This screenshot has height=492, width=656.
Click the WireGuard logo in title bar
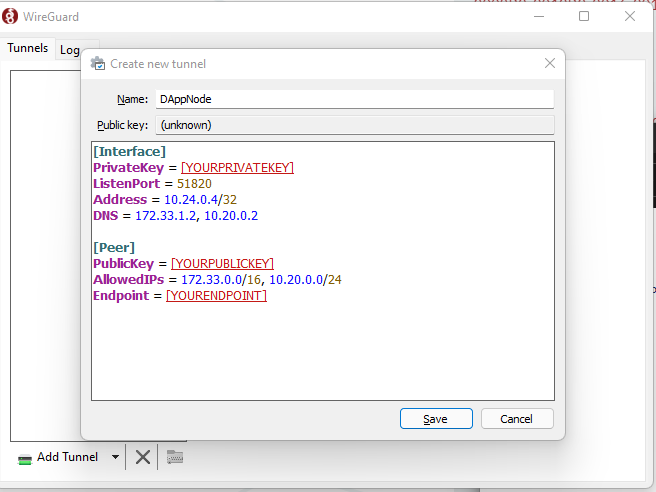pyautogui.click(x=10, y=16)
